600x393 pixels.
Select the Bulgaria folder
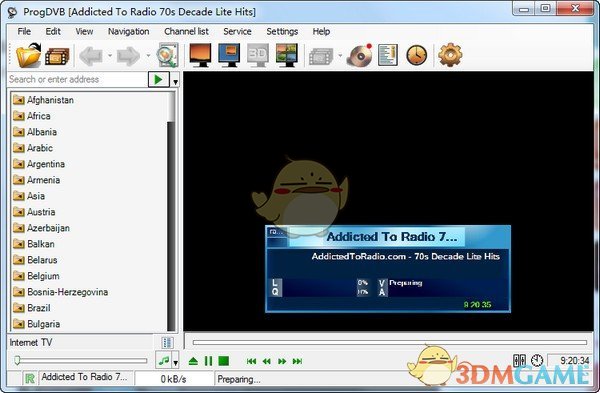click(x=36, y=324)
